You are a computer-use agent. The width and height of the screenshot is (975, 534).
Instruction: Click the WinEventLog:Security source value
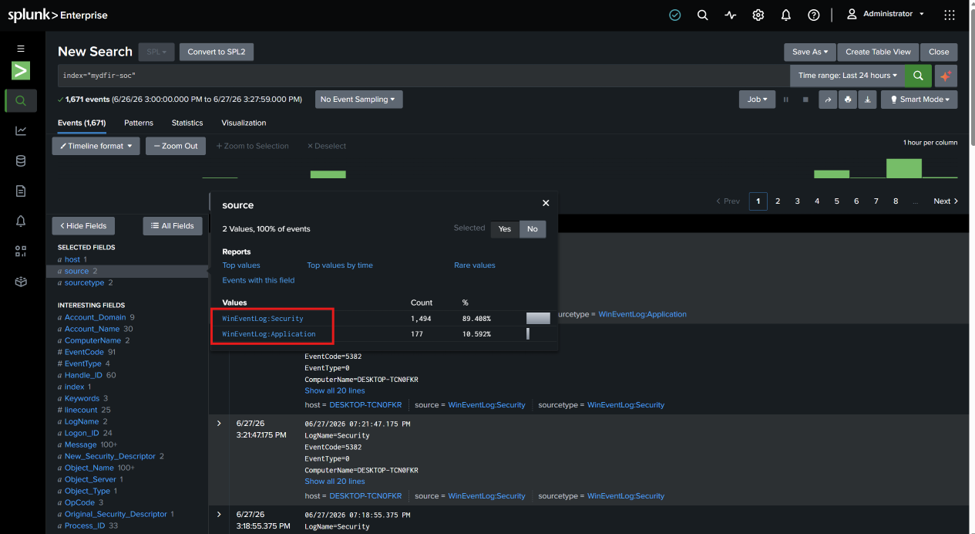262,318
